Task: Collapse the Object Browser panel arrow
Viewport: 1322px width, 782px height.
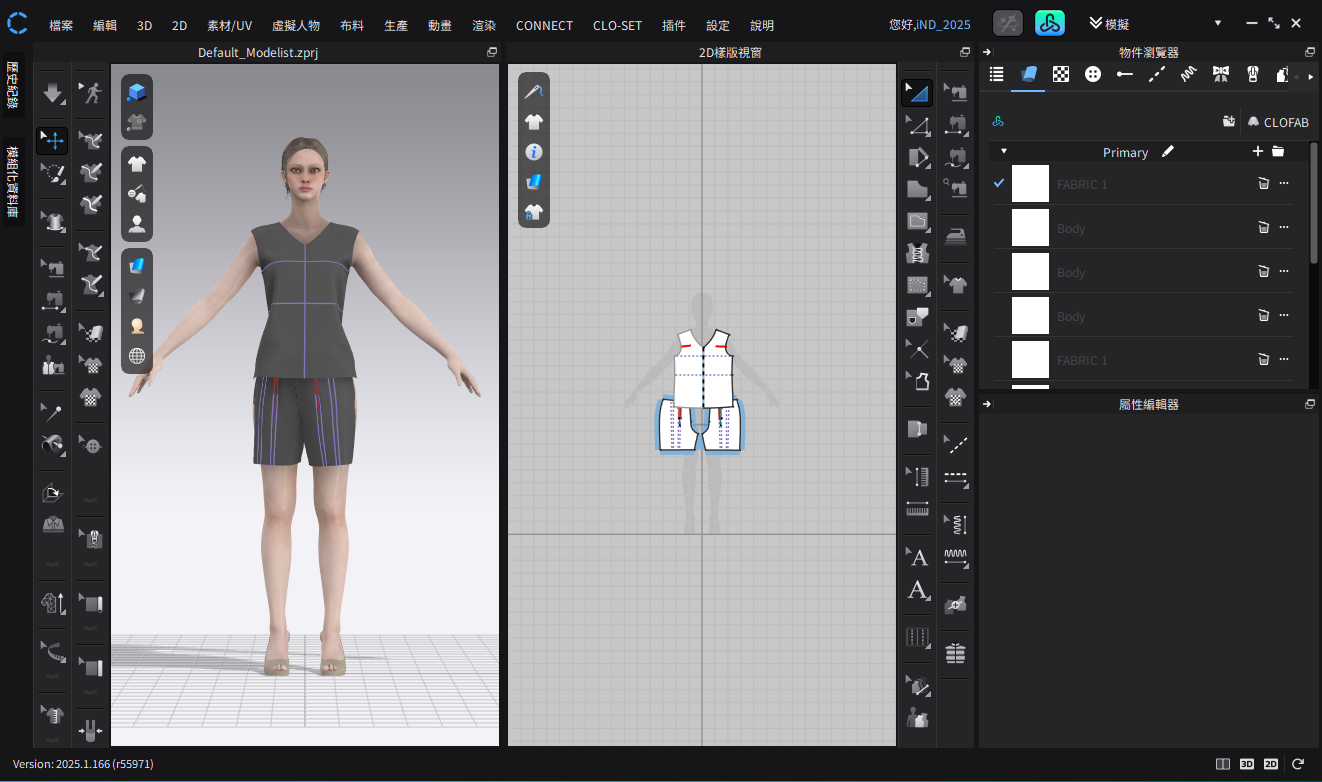Action: [987, 52]
